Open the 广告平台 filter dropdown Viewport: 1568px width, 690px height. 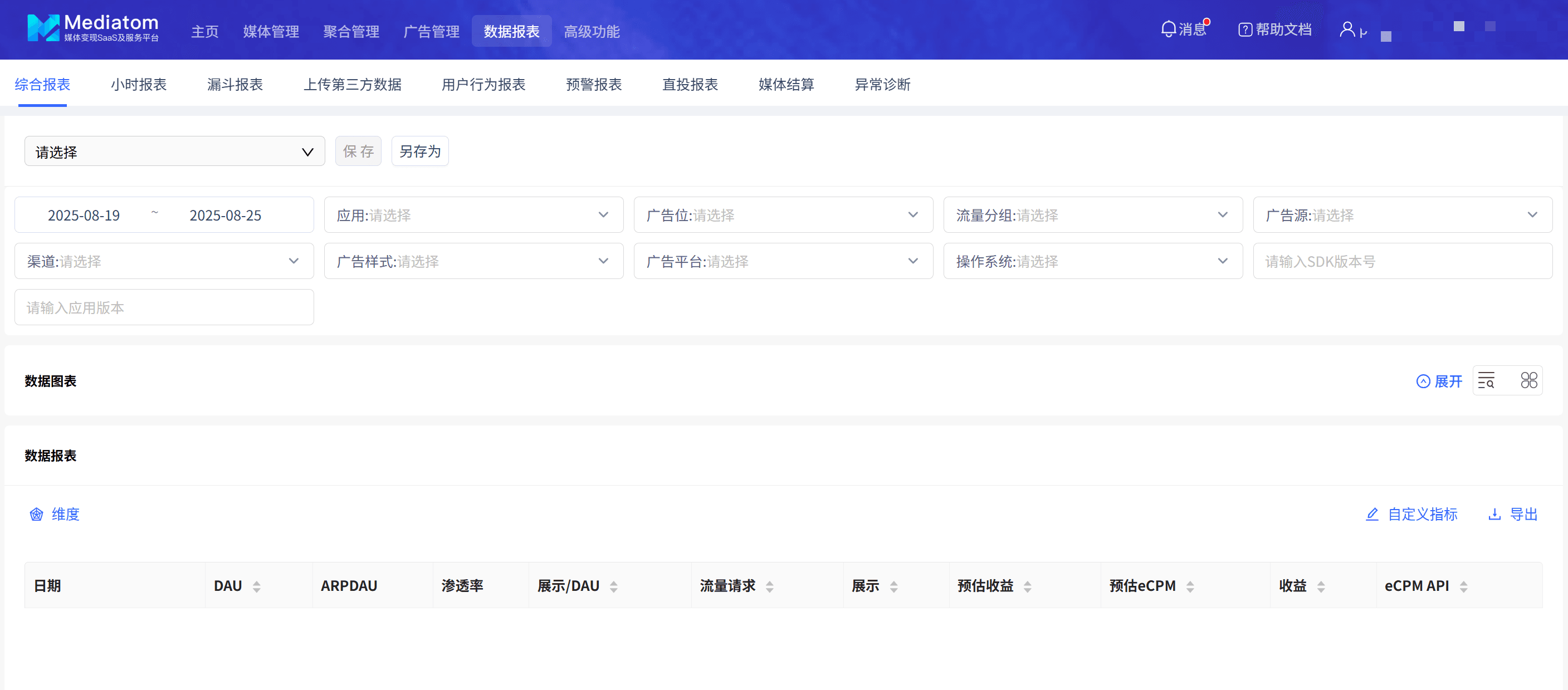(783, 261)
